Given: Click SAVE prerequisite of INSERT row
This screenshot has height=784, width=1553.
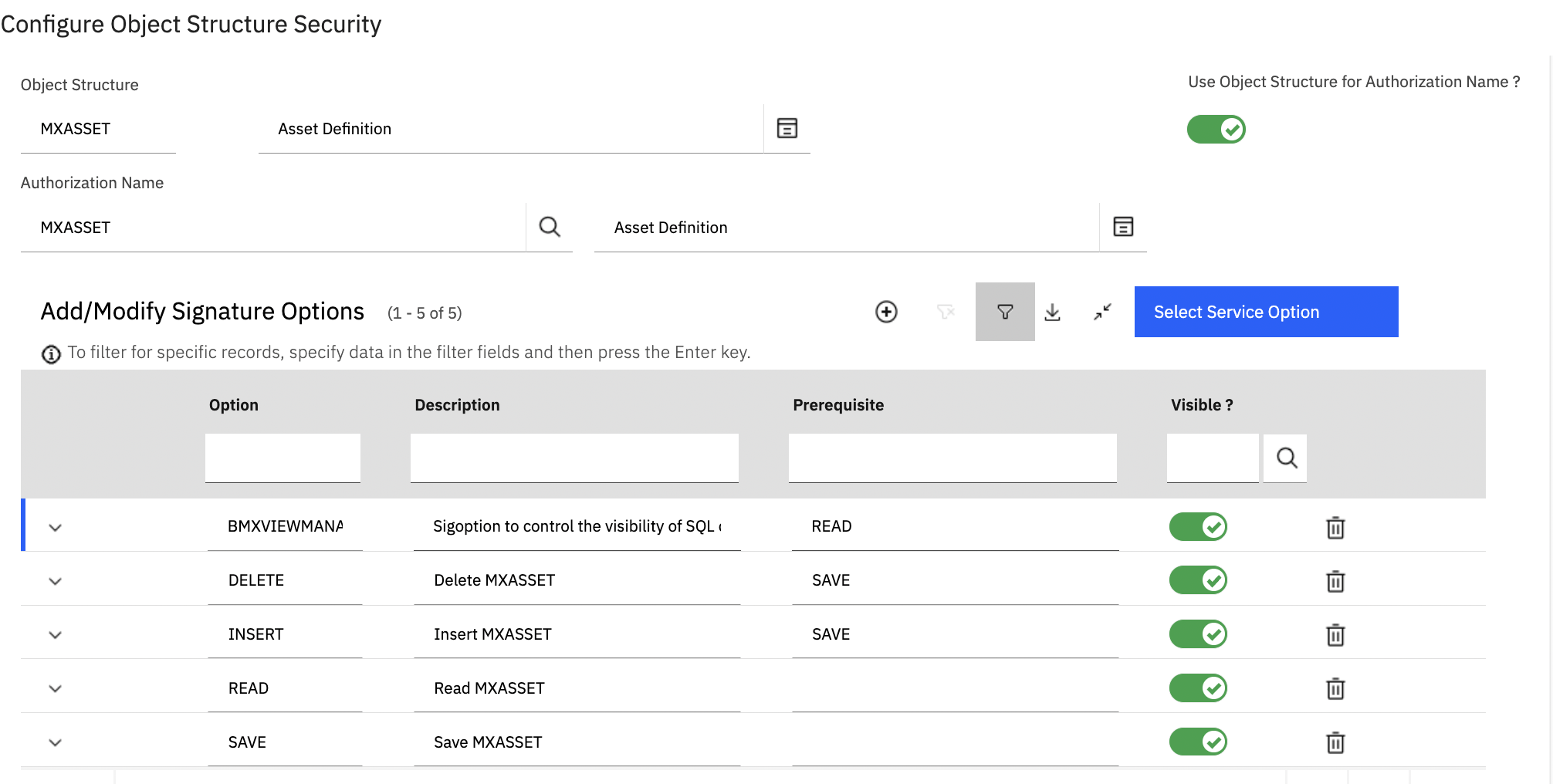Looking at the screenshot, I should tap(956, 634).
